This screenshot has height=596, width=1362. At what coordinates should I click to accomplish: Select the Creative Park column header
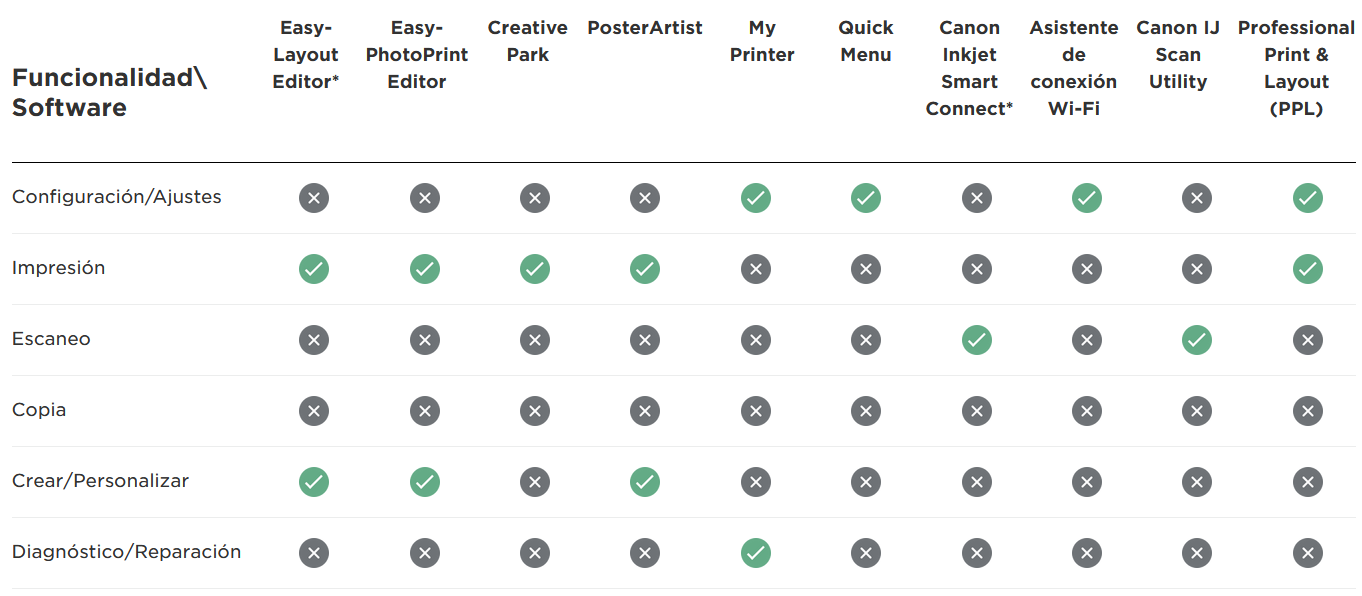pos(527,41)
